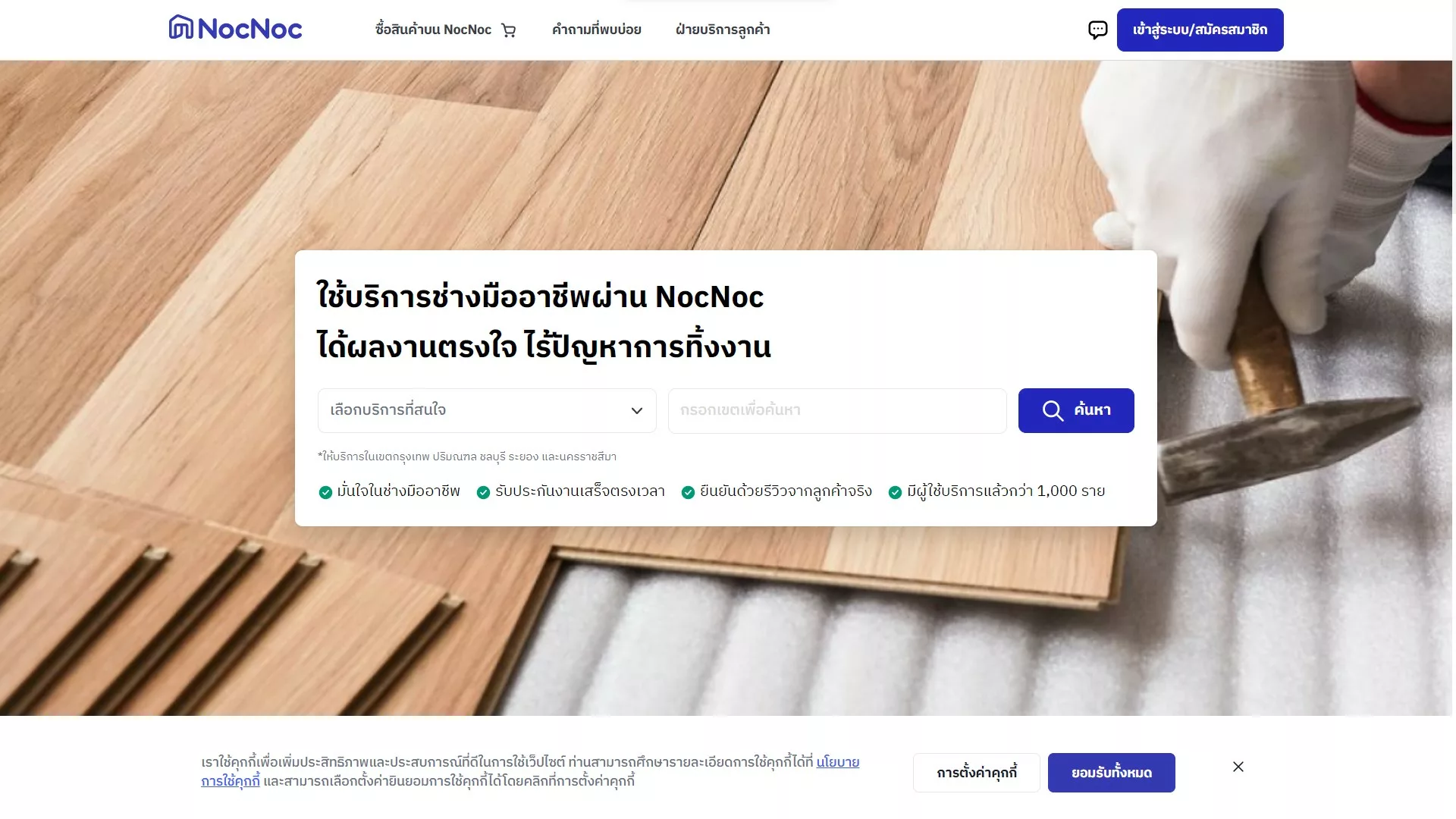The image size is (1456, 819).
Task: Close the cookie banner with X
Action: [1238, 767]
